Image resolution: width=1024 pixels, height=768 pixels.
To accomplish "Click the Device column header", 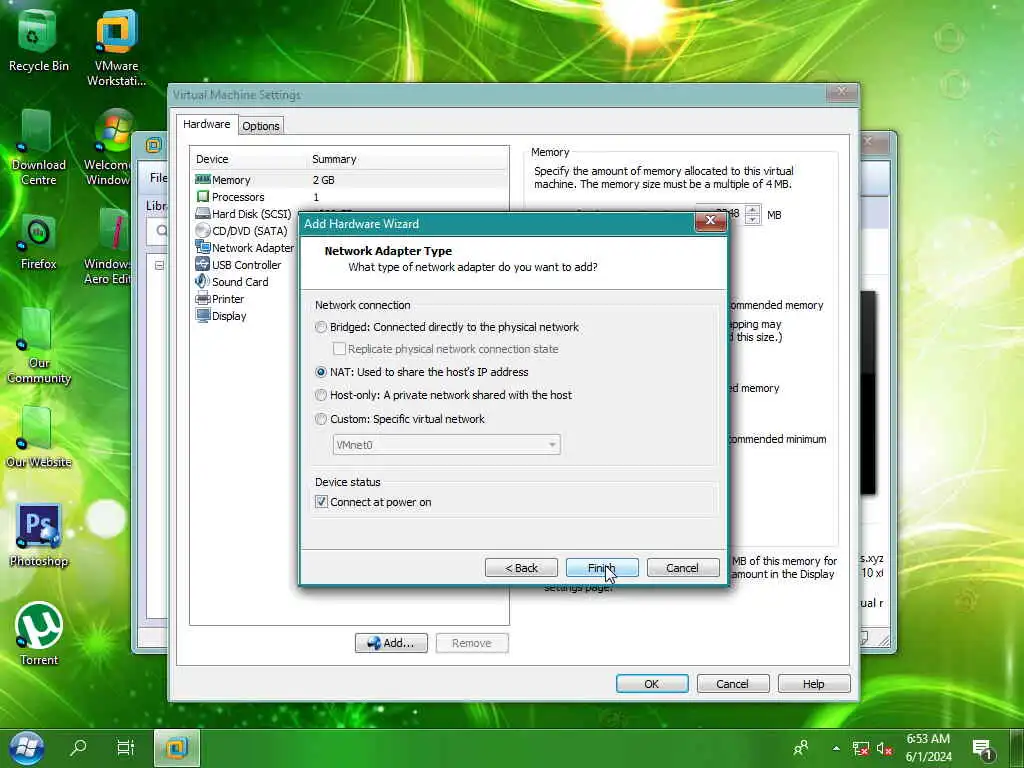I will [x=249, y=159].
